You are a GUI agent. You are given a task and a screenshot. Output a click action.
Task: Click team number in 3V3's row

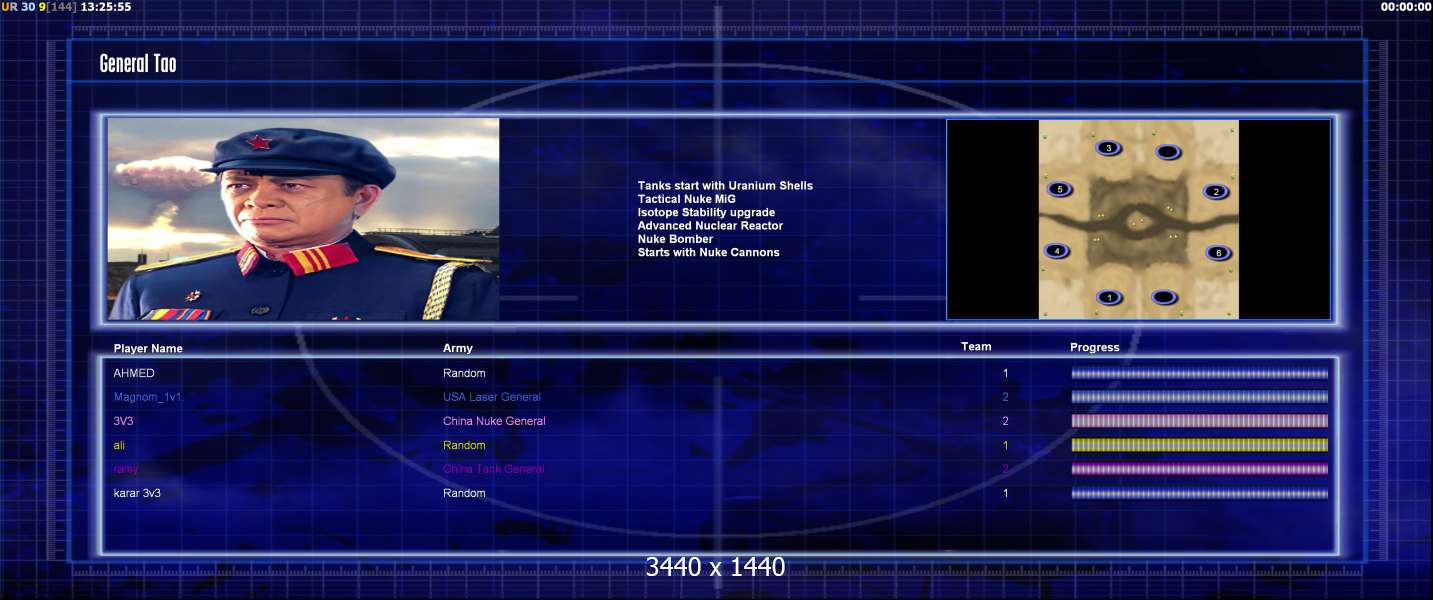pos(1006,421)
